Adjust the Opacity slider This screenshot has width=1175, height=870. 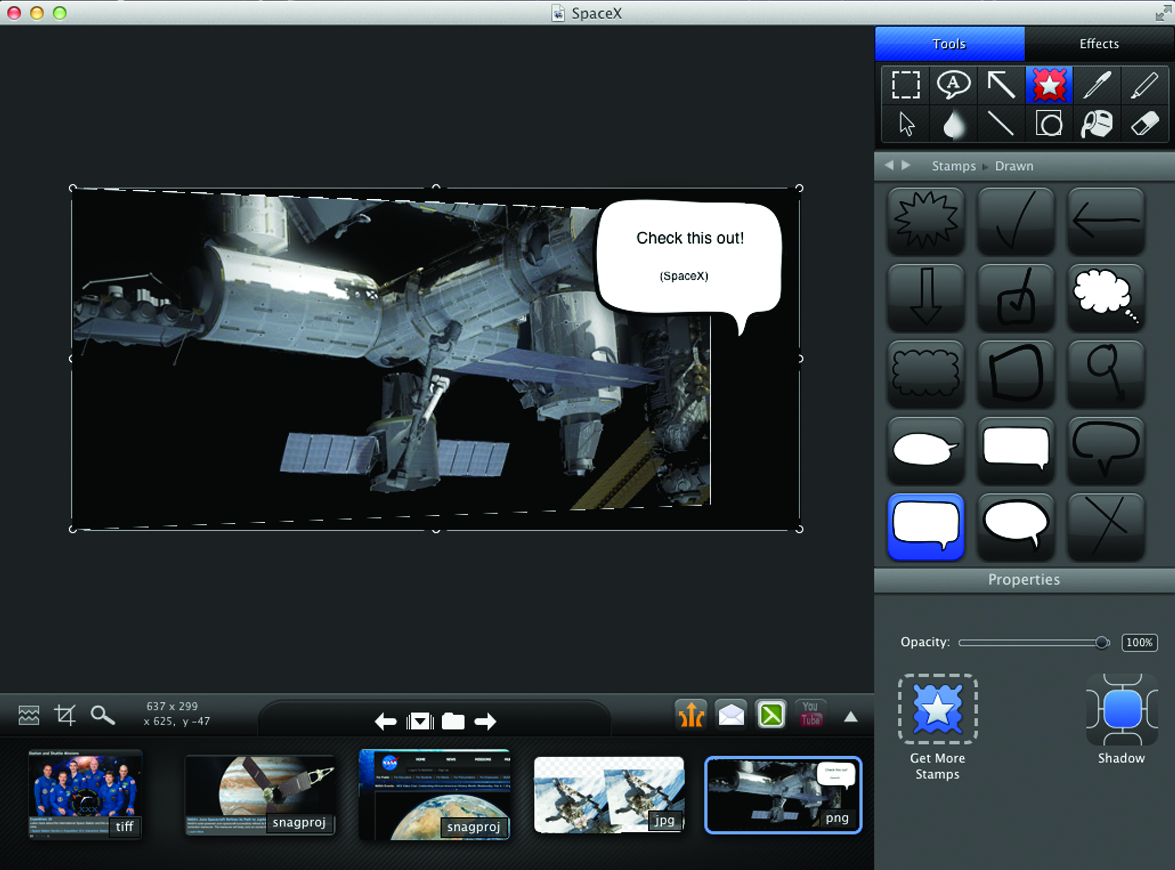click(x=1101, y=643)
